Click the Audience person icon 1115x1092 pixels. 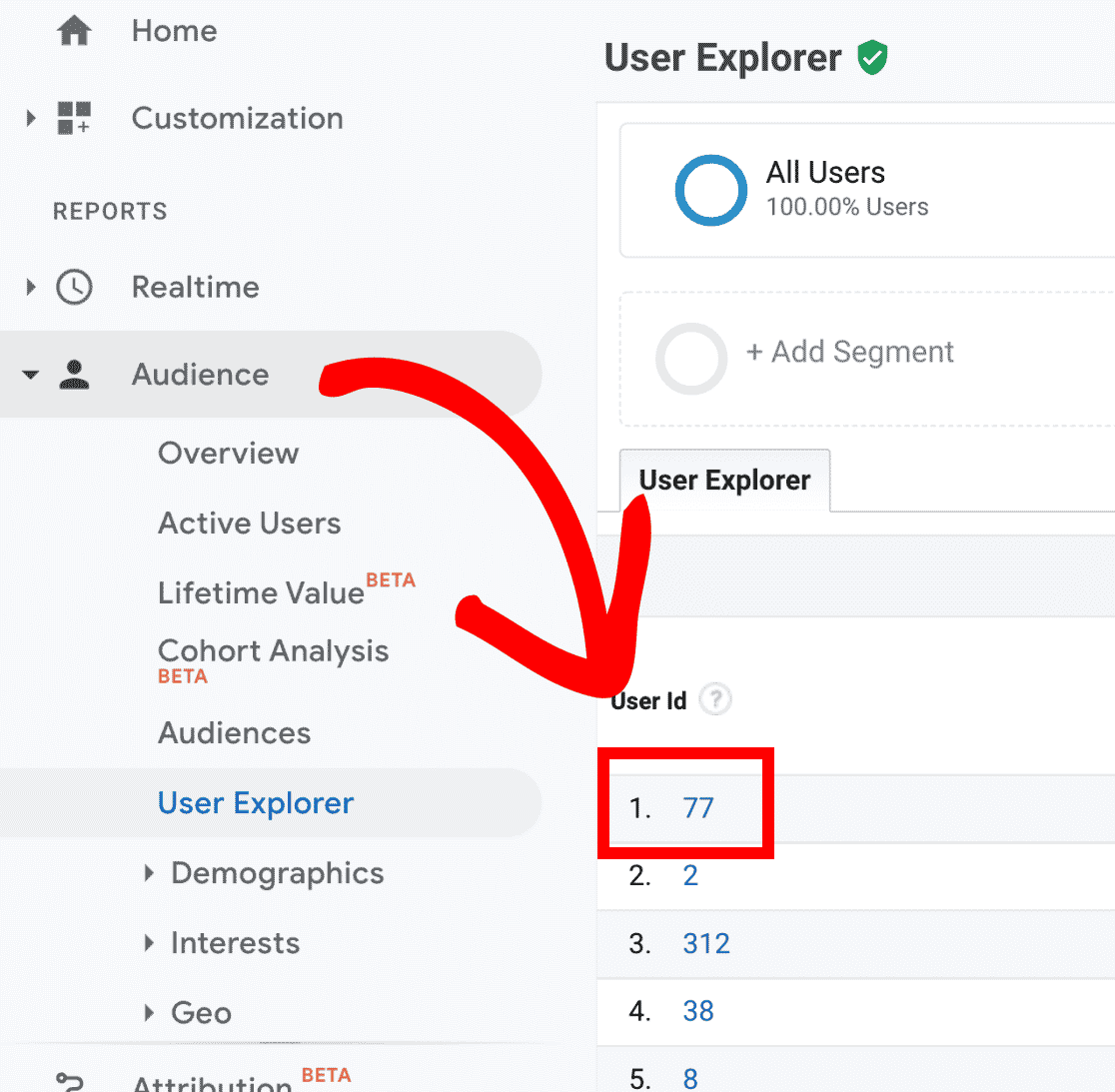[74, 375]
